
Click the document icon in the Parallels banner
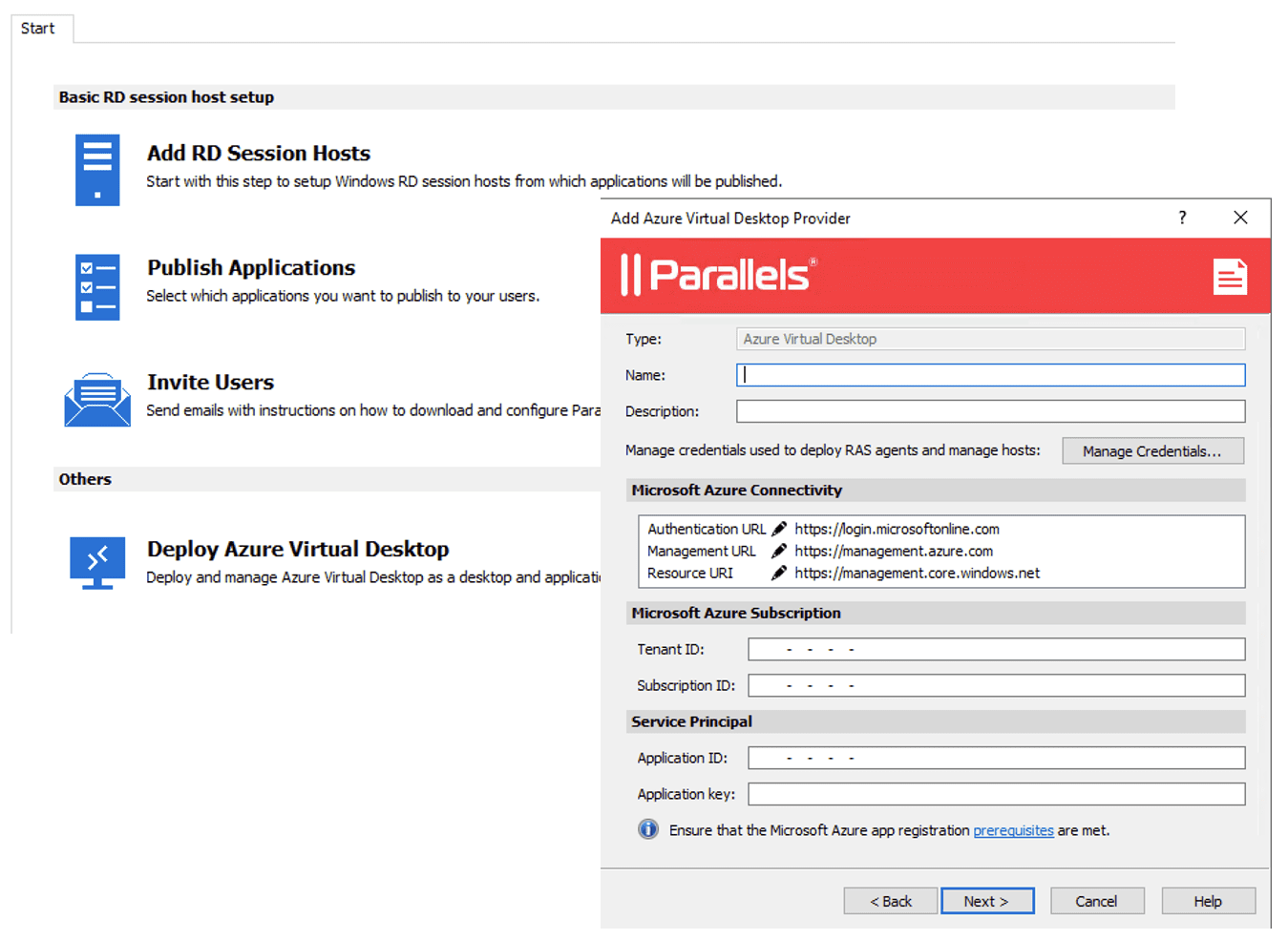[1230, 277]
